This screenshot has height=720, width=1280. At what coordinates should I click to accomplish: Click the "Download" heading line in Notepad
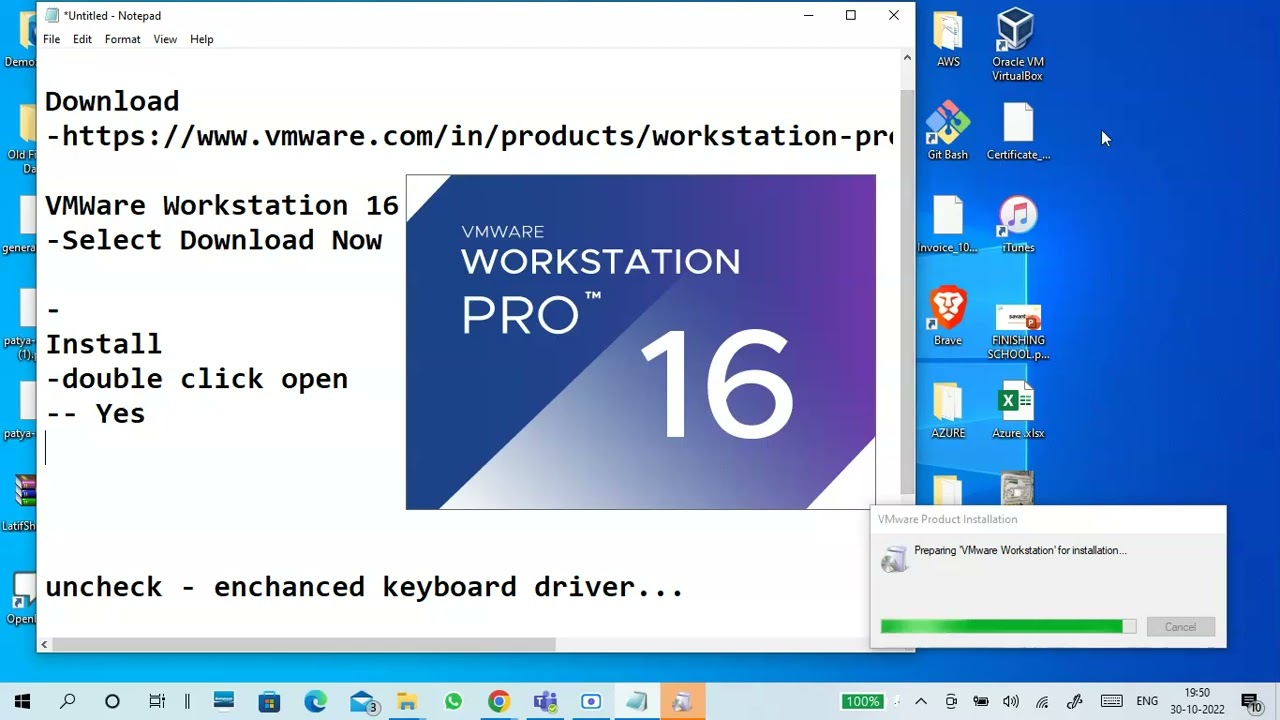[x=112, y=101]
